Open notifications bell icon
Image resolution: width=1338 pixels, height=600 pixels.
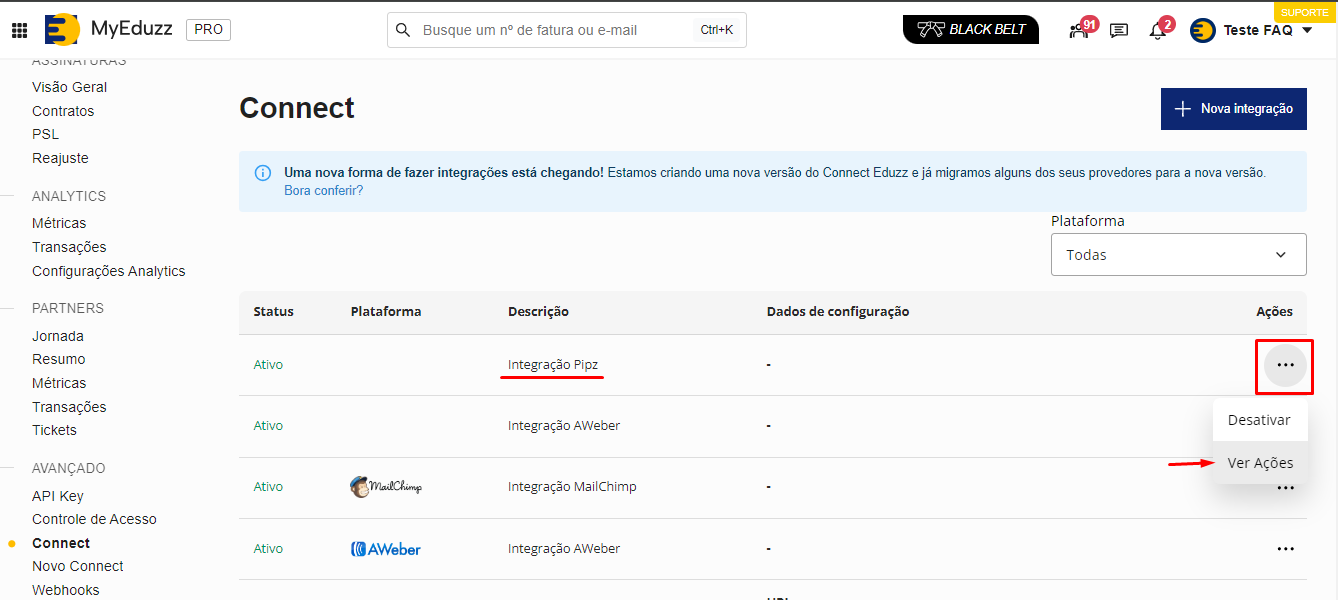pos(1158,30)
